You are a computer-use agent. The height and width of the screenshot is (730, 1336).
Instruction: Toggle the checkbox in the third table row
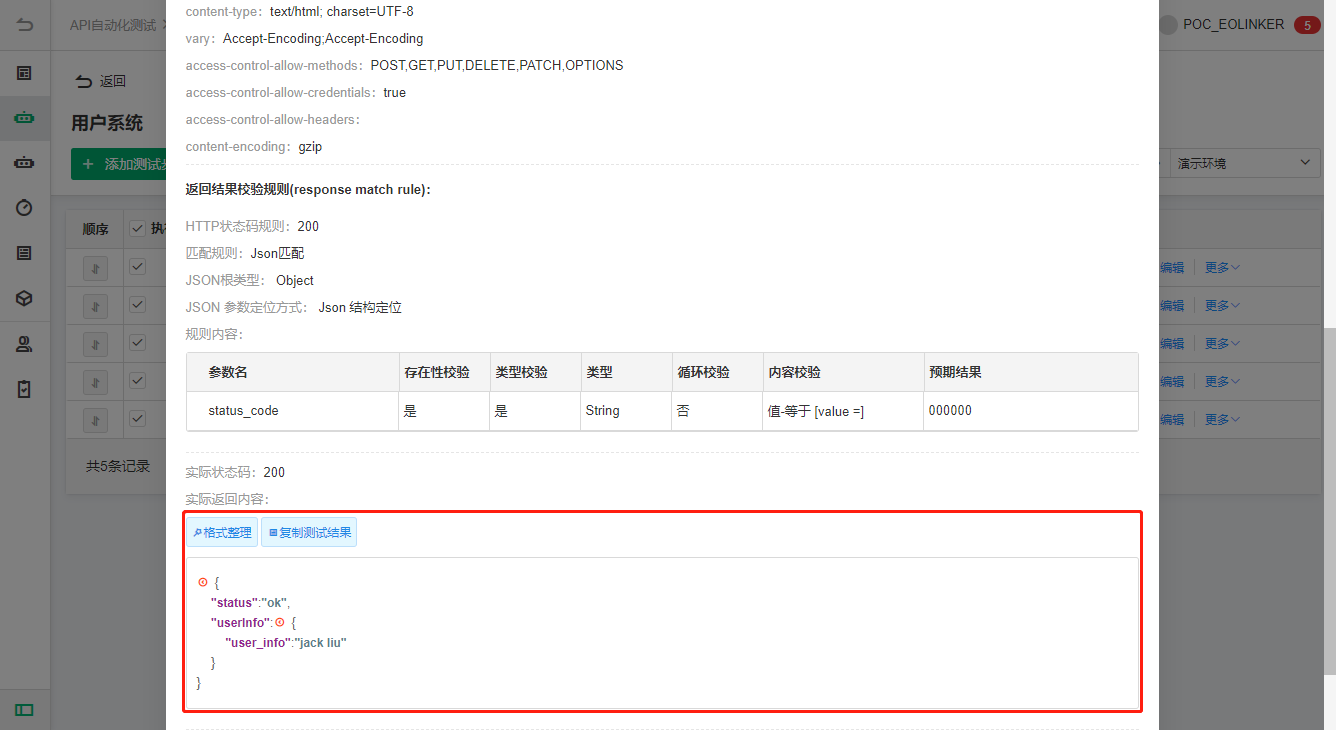(138, 343)
